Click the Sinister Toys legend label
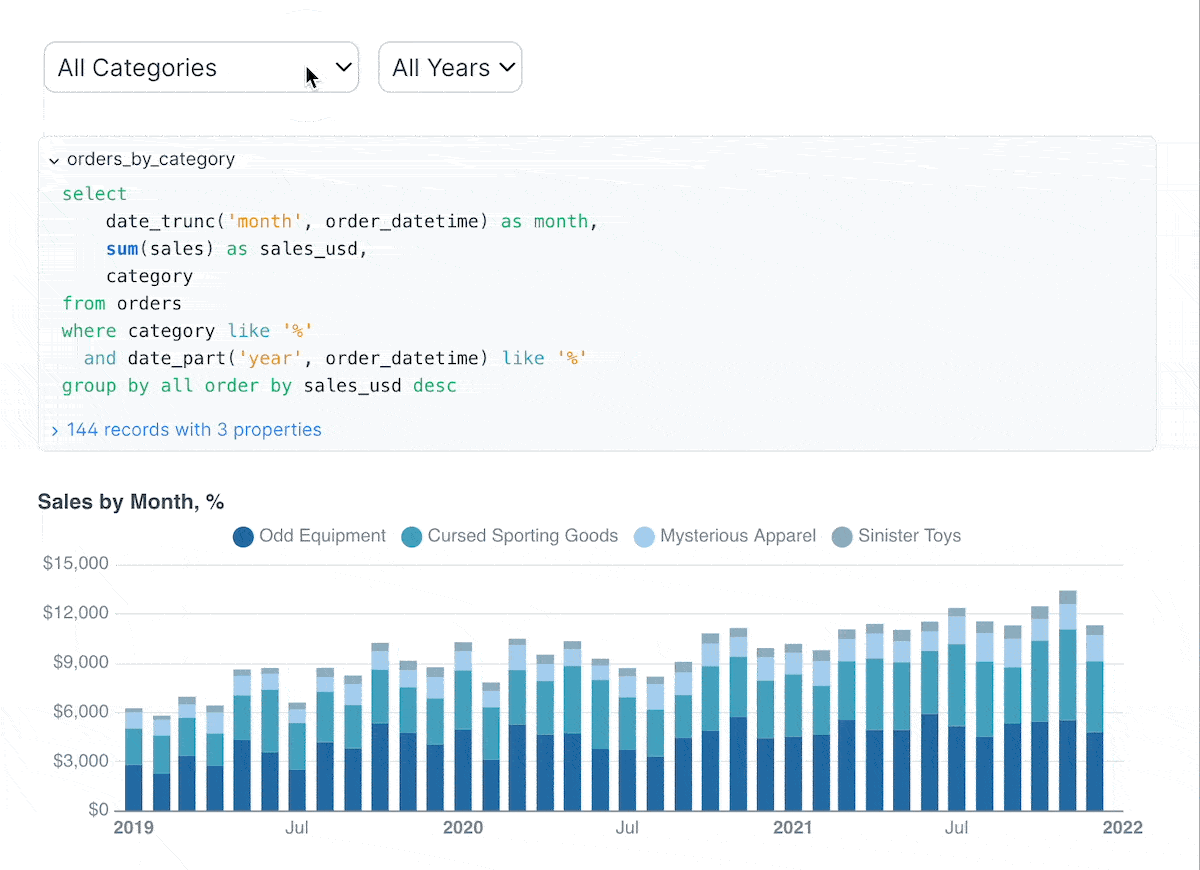Viewport: 1200px width, 870px height. [x=909, y=536]
